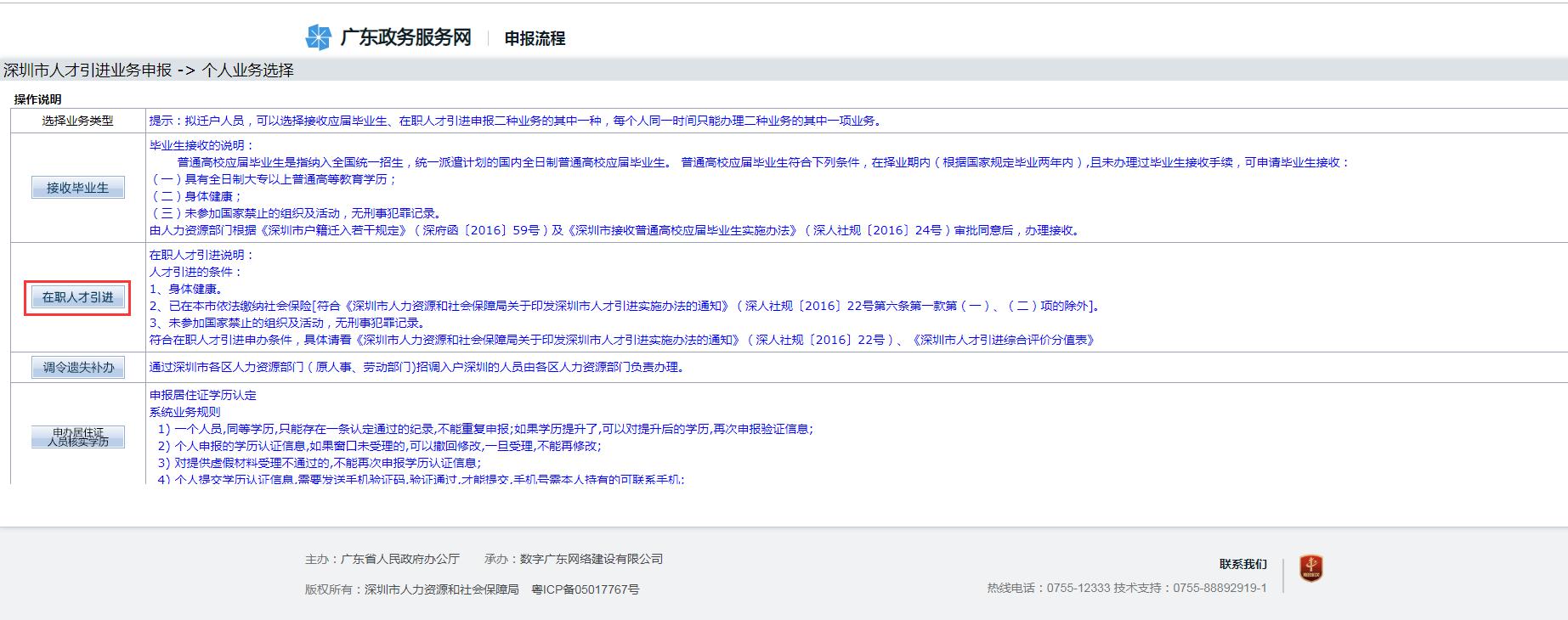Click the line mentioning 深圳市人才引进综合评价分值表

(x=623, y=340)
